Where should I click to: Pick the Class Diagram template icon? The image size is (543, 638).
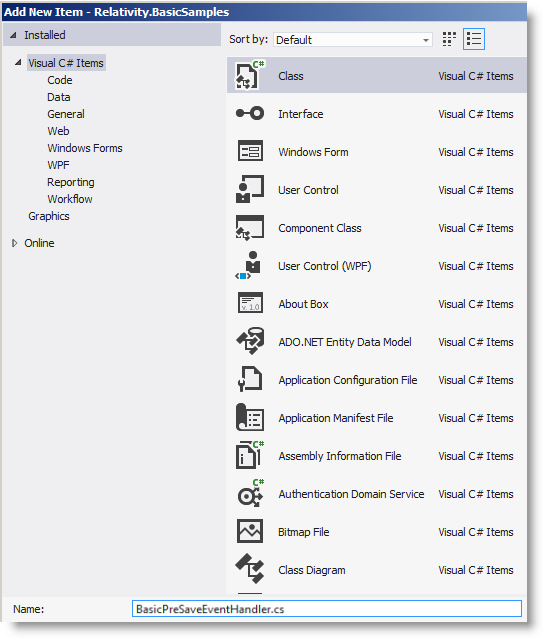[x=250, y=569]
